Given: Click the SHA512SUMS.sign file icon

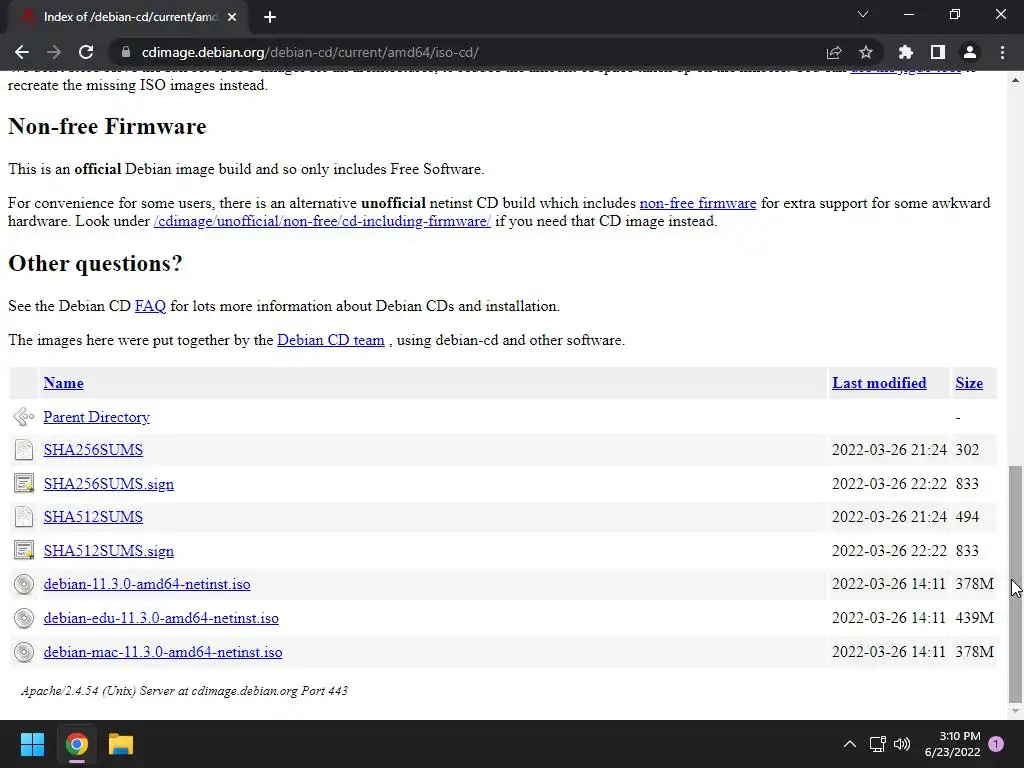Looking at the screenshot, I should [24, 551].
